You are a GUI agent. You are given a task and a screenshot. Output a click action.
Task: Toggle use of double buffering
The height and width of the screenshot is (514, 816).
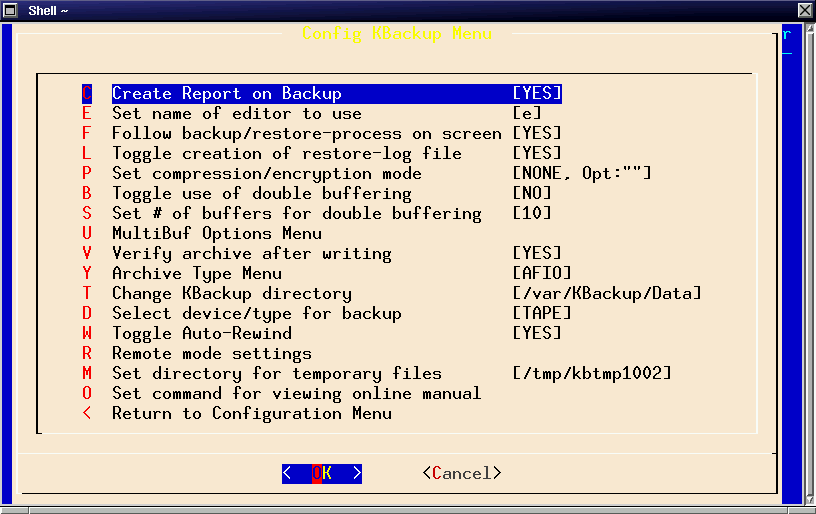click(261, 194)
